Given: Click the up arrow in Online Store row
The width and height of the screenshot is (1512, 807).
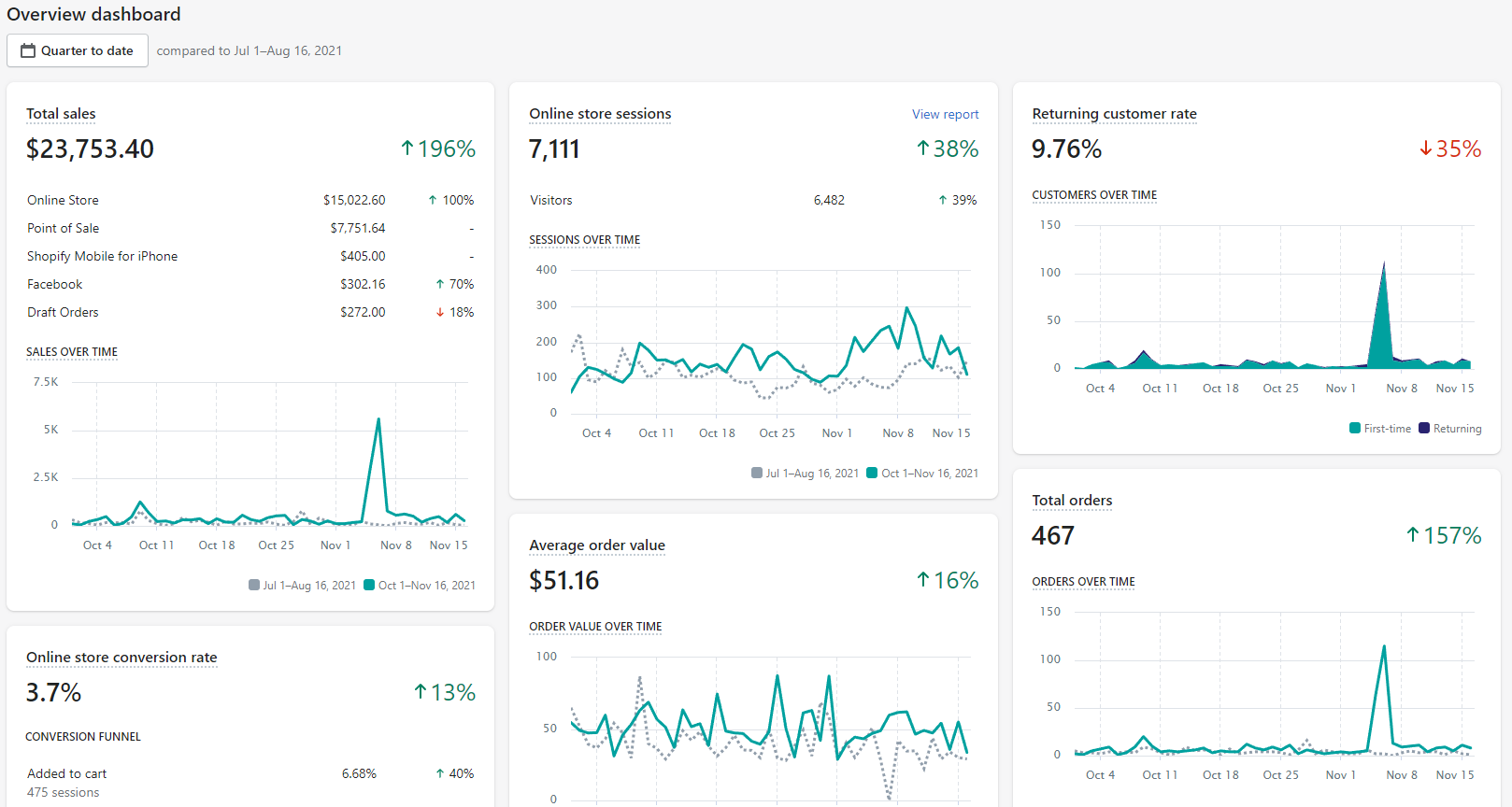Looking at the screenshot, I should tap(433, 200).
